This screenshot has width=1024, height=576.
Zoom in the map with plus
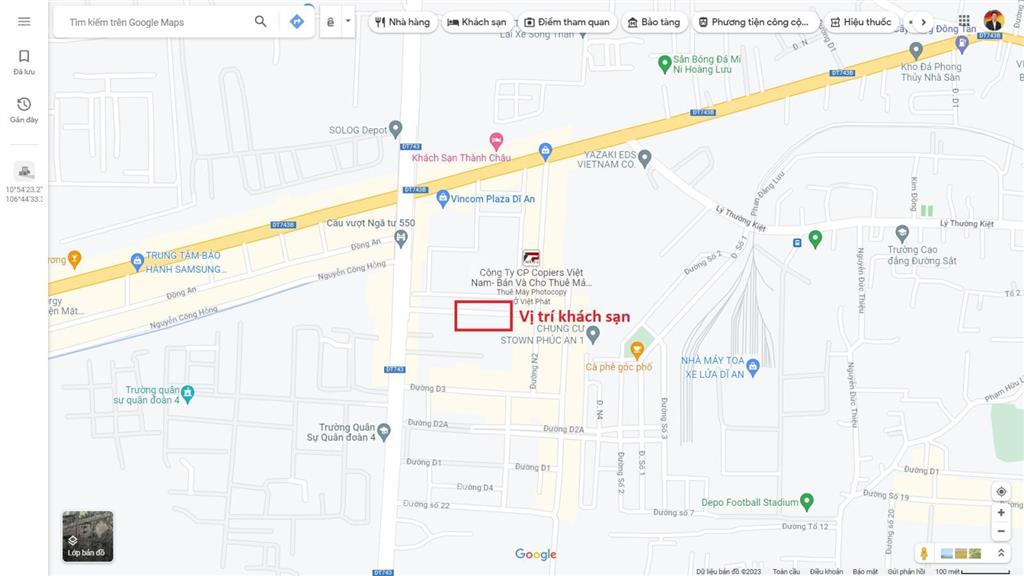pyautogui.click(x=1001, y=513)
